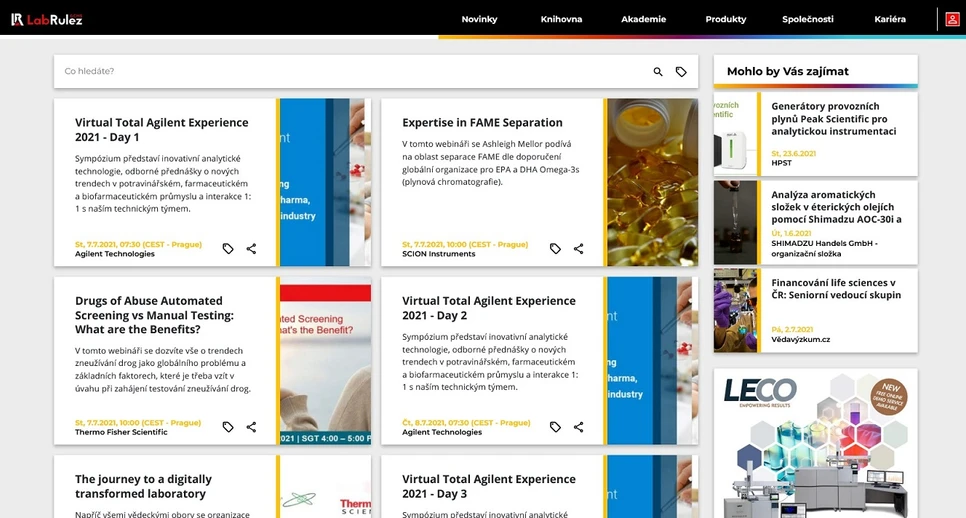966x518 pixels.
Task: Go to the Akademie section
Action: pos(643,19)
